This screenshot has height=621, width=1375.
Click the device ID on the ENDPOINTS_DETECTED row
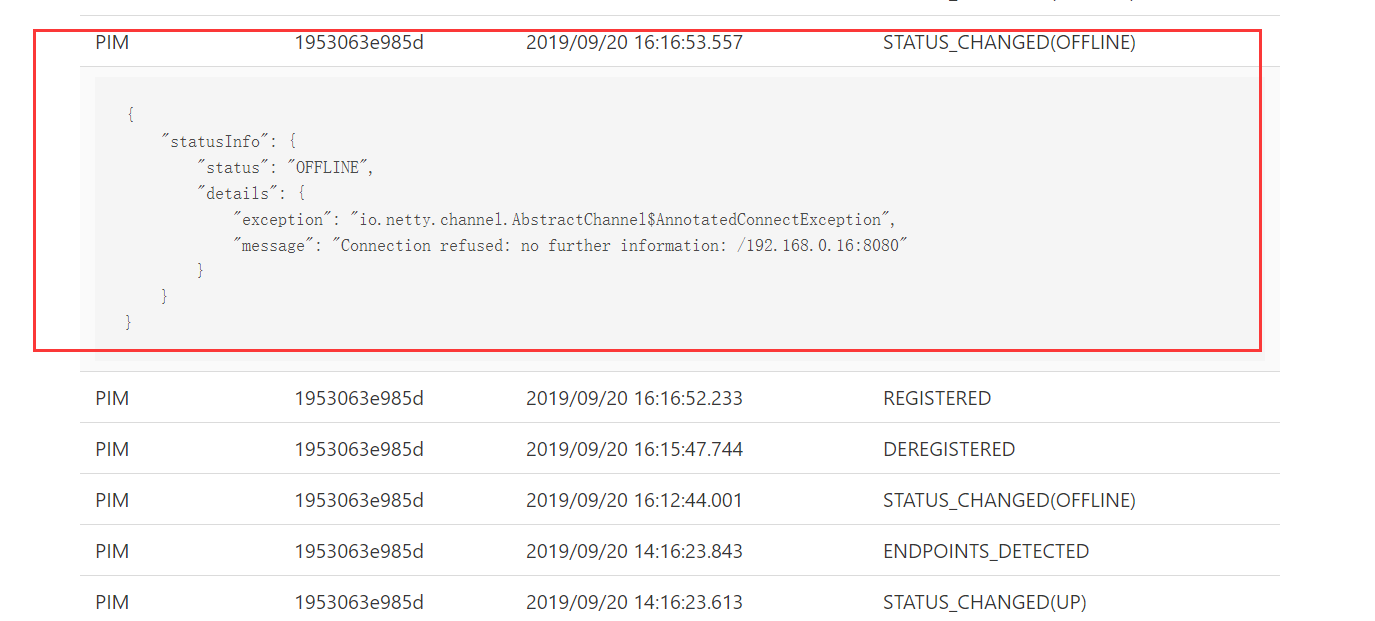point(358,551)
